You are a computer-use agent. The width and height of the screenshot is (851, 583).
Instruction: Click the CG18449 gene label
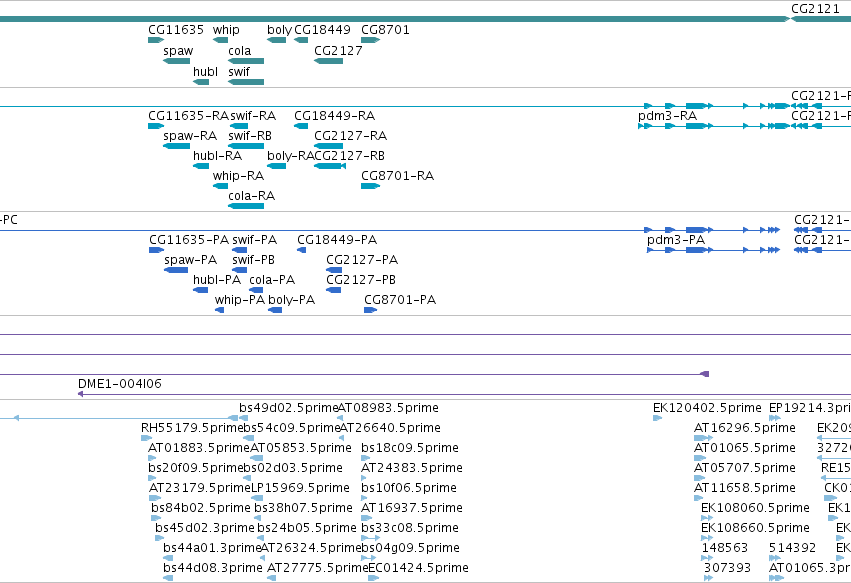coord(322,30)
